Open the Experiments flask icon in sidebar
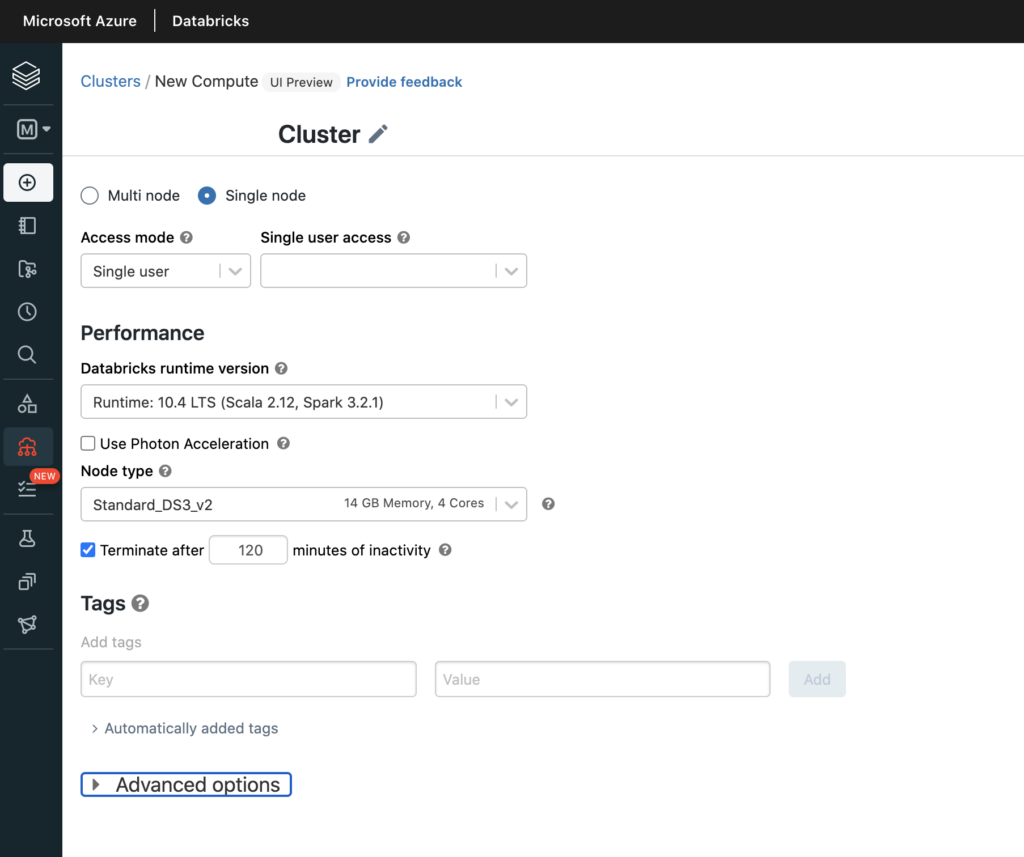The image size is (1024, 857). pos(27,539)
